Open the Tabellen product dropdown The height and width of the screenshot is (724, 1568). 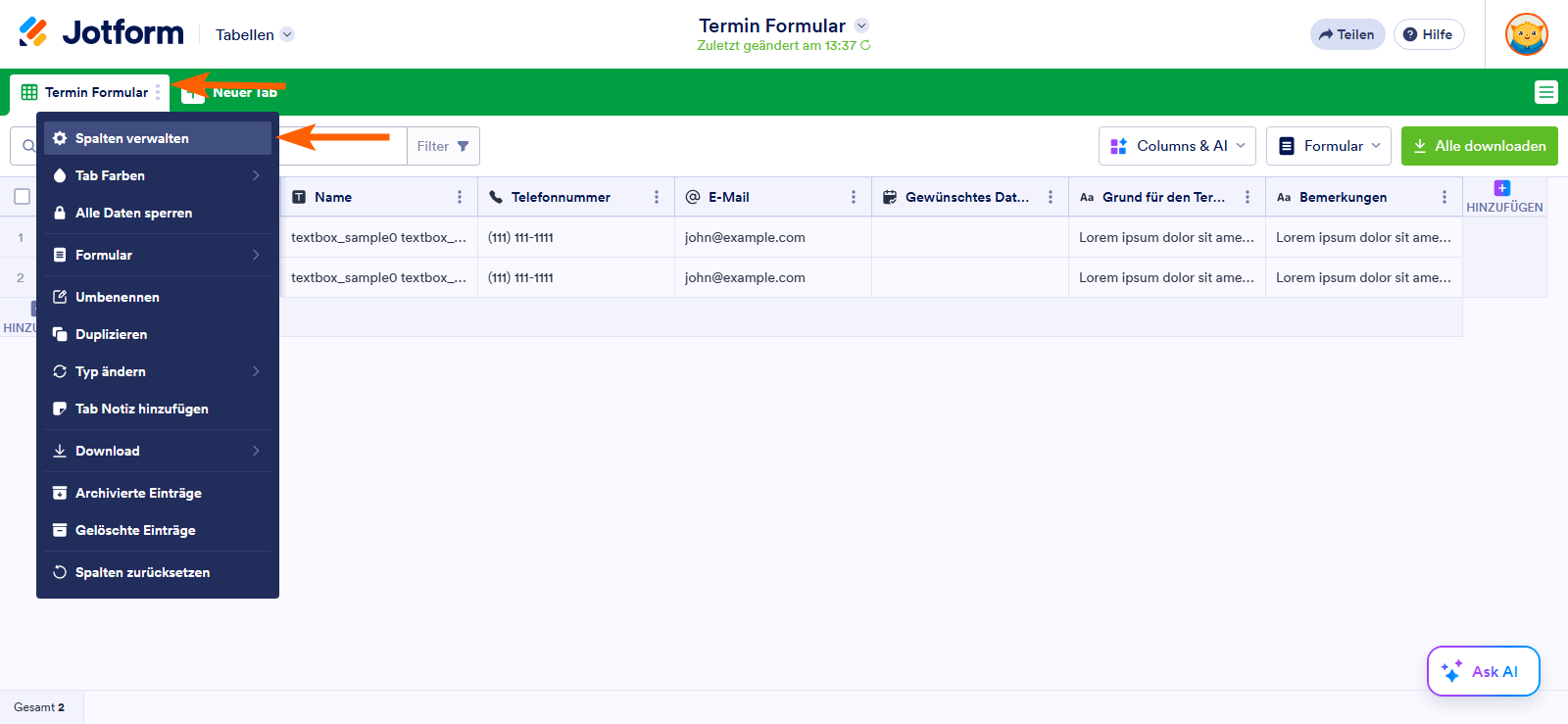click(255, 34)
